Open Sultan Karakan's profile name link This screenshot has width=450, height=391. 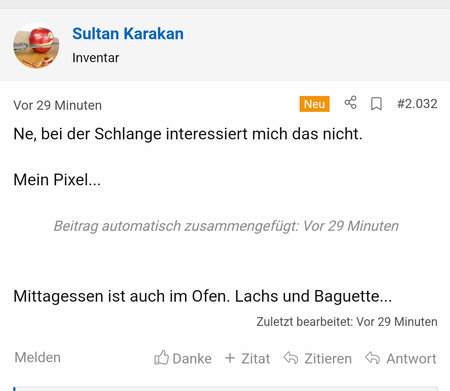click(x=128, y=34)
